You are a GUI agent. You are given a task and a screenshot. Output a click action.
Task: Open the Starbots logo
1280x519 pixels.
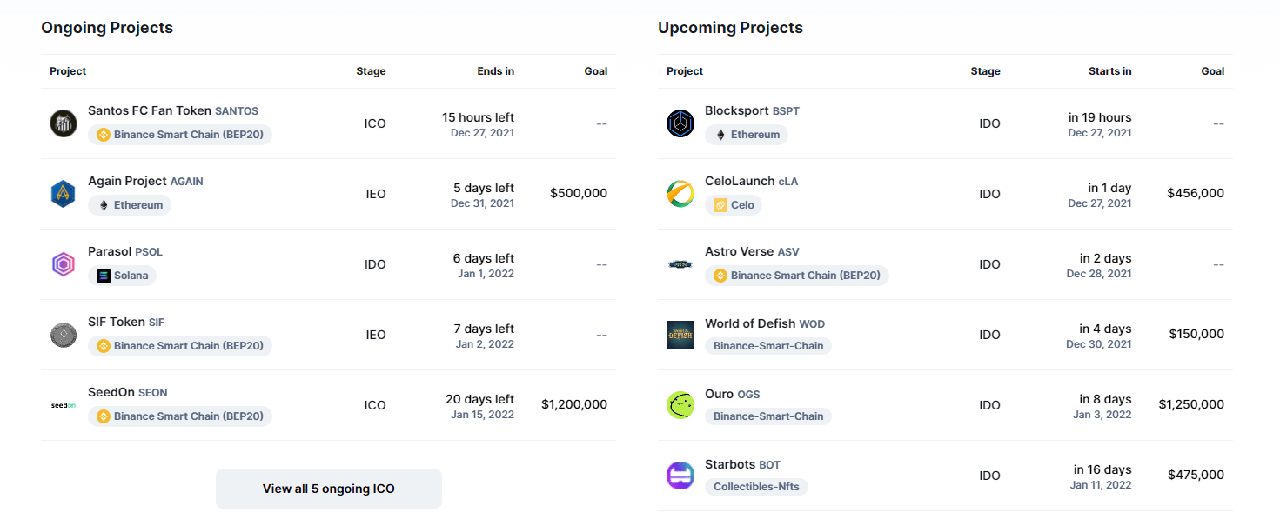pos(680,475)
